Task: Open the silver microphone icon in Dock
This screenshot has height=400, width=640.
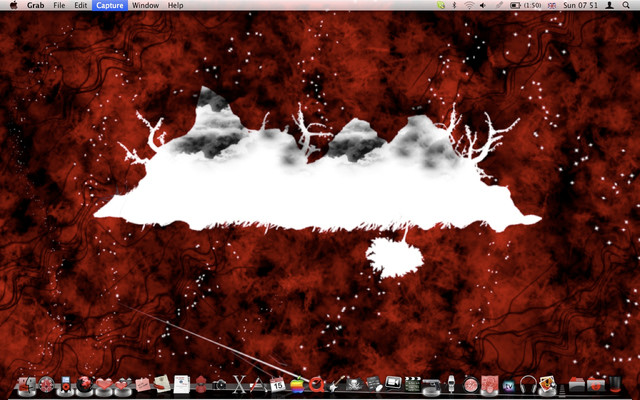Action: pyautogui.click(x=451, y=384)
